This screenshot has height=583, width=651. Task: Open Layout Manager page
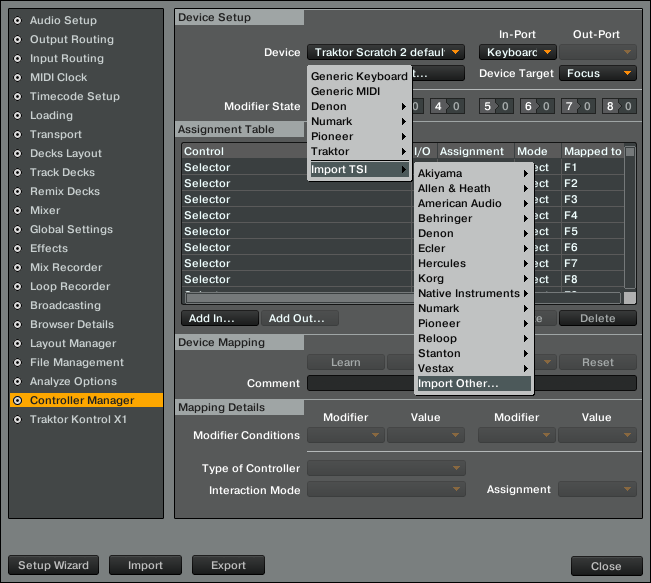pos(73,343)
